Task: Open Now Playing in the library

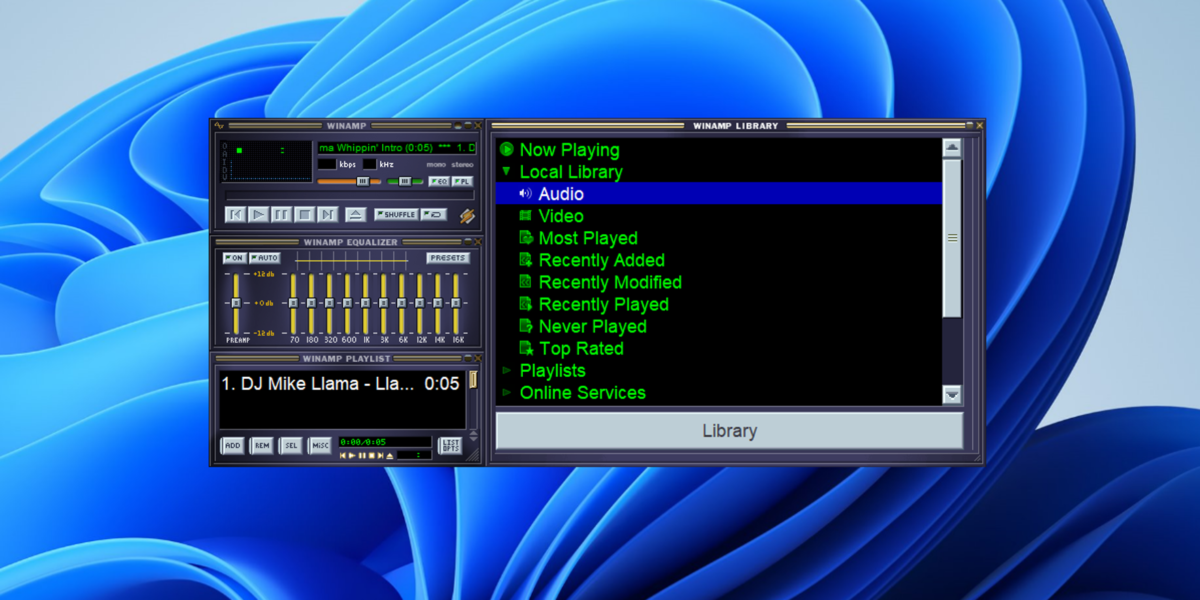Action: 569,150
